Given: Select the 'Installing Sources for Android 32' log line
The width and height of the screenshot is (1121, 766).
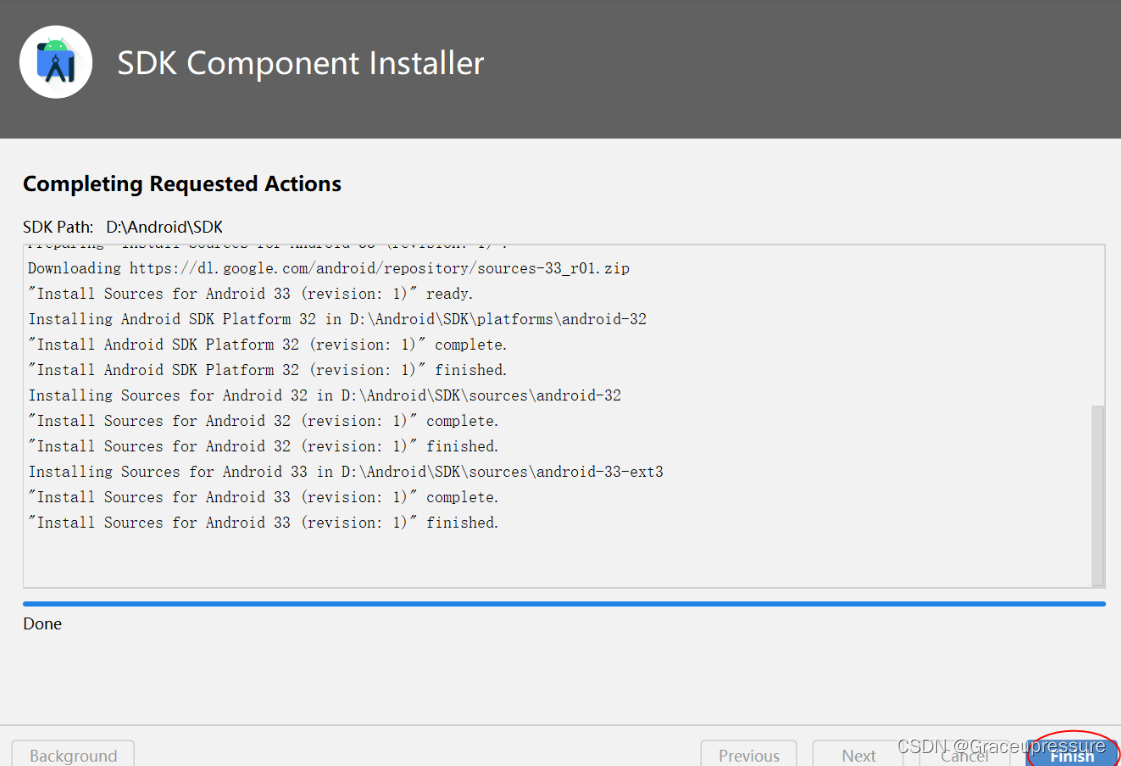Looking at the screenshot, I should pyautogui.click(x=325, y=396).
